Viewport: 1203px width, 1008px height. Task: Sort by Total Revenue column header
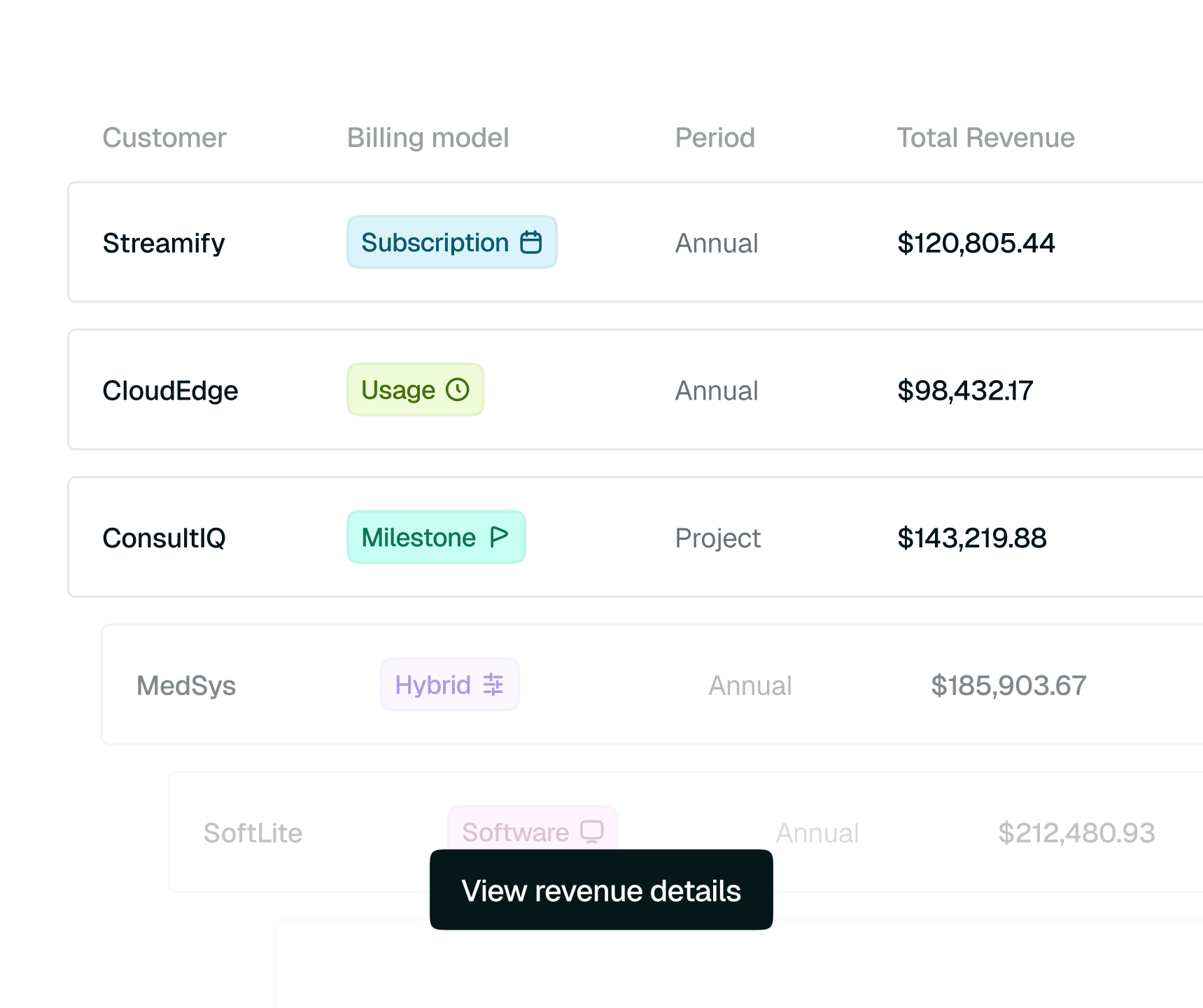coord(985,138)
